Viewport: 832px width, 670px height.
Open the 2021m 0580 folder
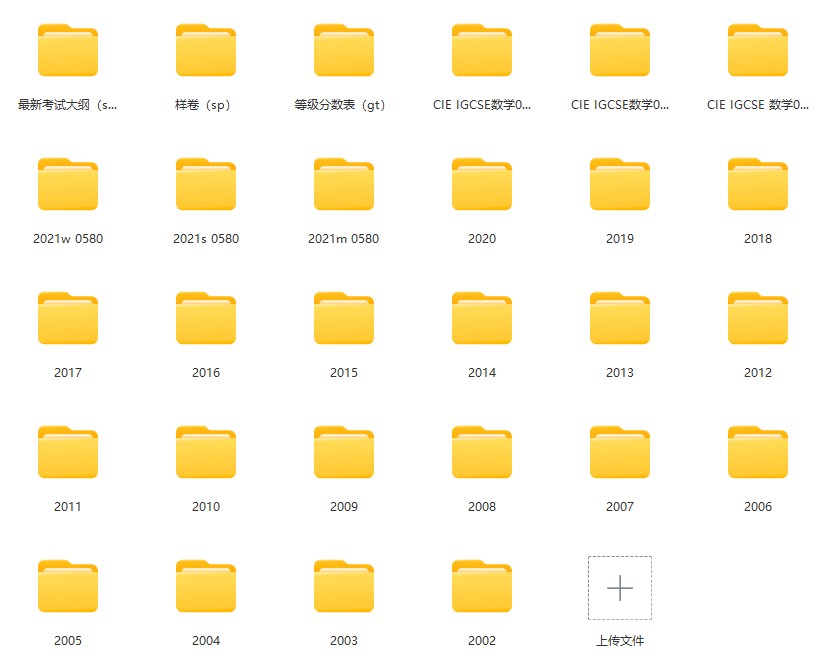[x=344, y=184]
